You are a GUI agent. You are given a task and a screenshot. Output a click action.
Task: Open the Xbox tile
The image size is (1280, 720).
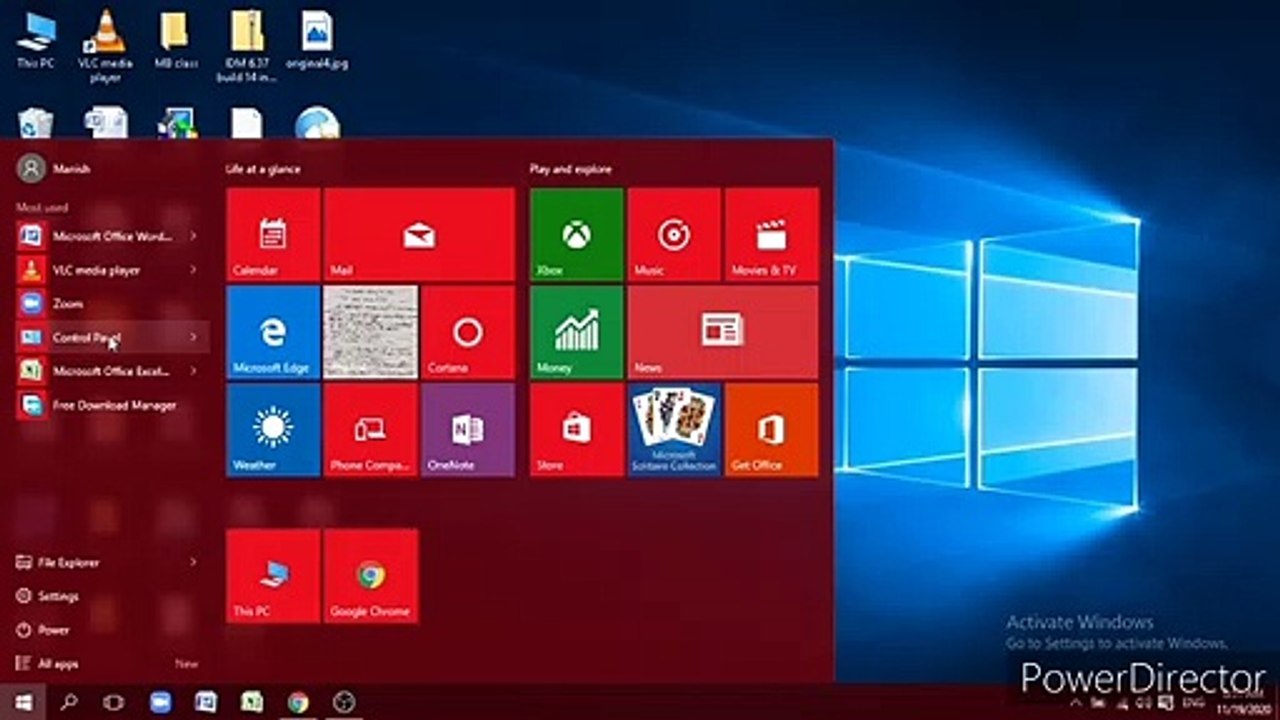[x=577, y=234]
